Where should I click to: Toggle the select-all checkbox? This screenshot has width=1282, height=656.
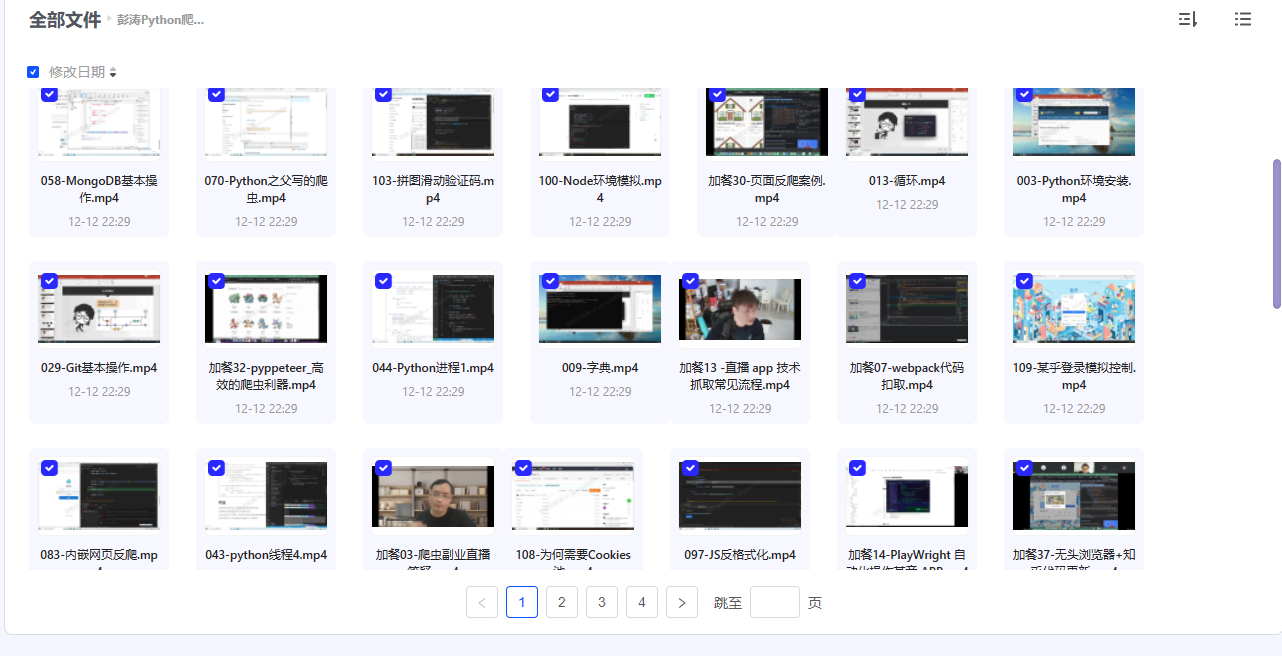(33, 72)
